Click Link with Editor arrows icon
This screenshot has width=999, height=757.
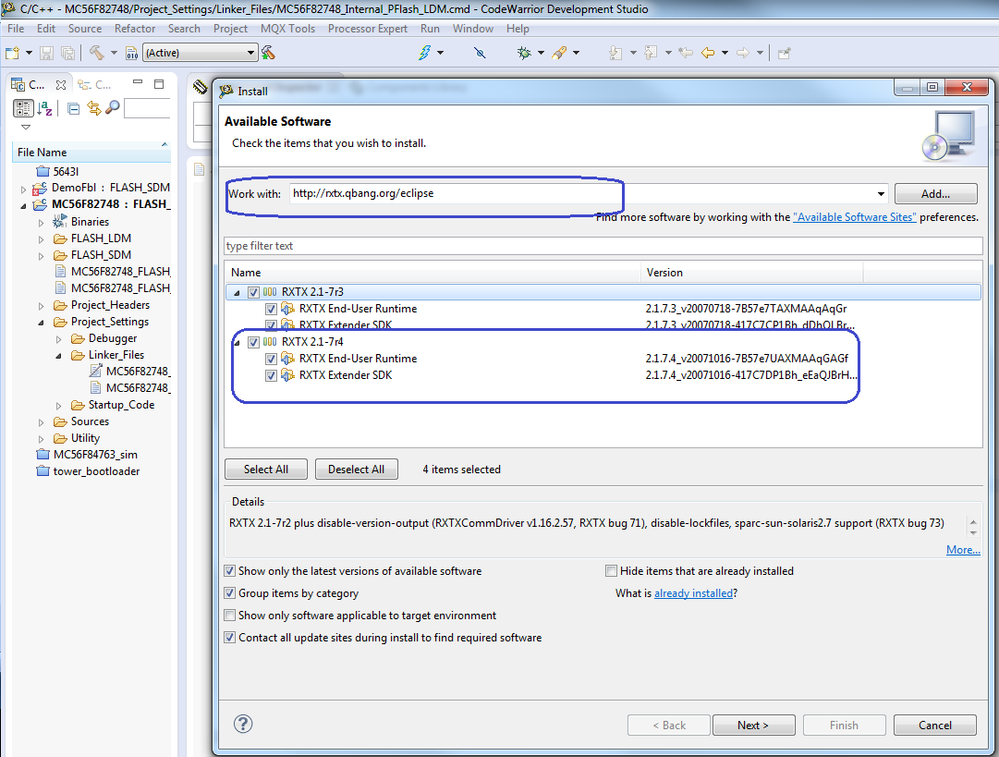click(x=94, y=108)
